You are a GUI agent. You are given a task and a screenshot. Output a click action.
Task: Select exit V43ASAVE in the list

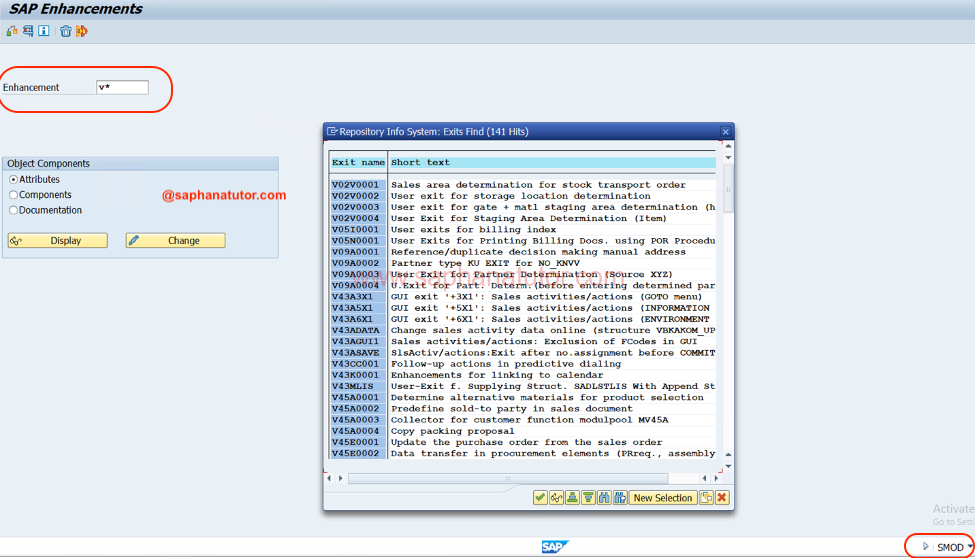tap(355, 353)
